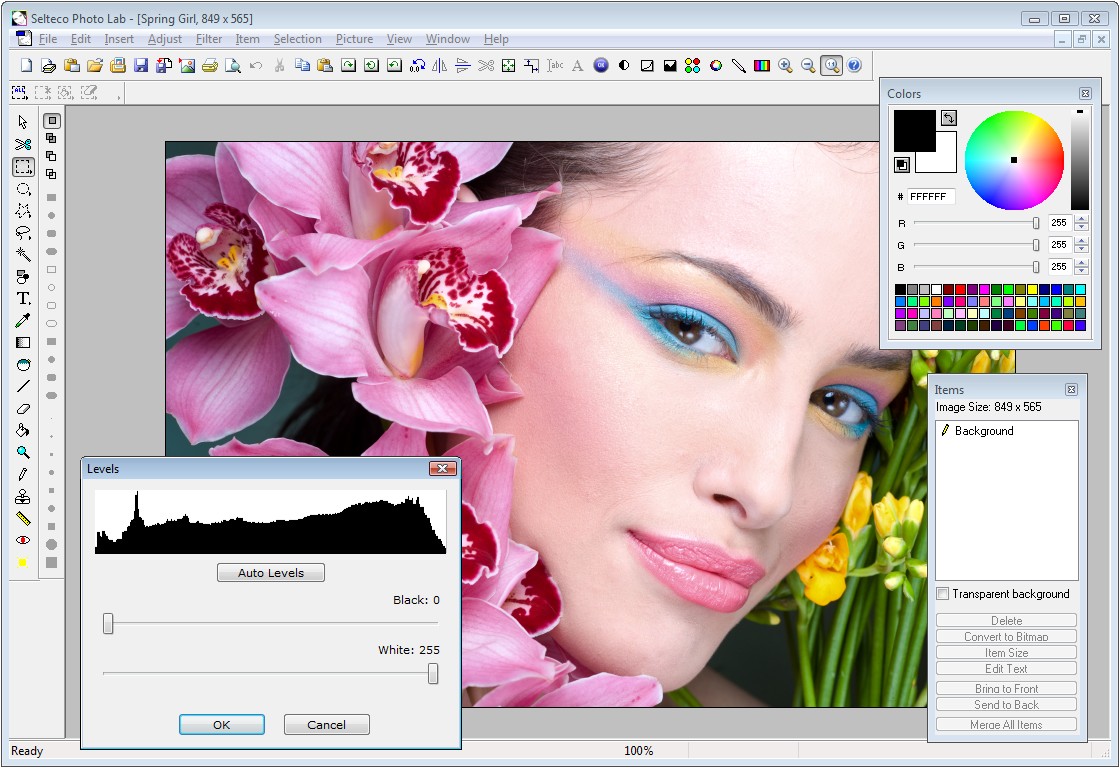Select the Magic Wand tool
Image resolution: width=1120 pixels, height=768 pixels.
click(x=23, y=255)
